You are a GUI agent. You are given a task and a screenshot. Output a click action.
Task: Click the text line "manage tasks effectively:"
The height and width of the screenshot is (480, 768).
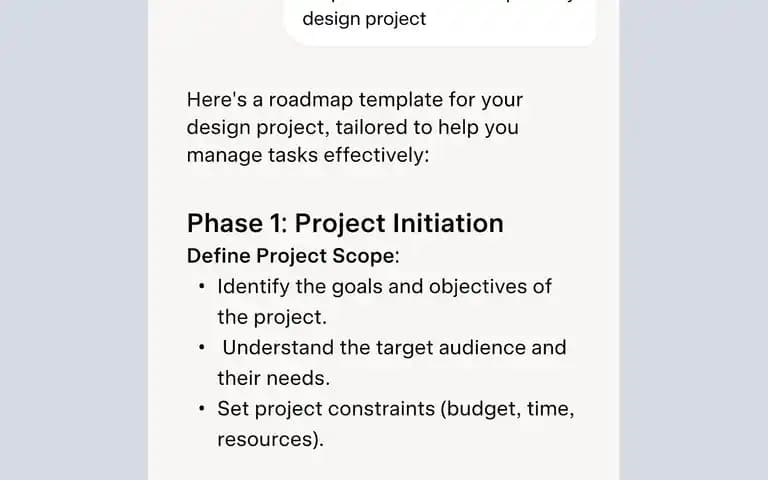point(308,155)
